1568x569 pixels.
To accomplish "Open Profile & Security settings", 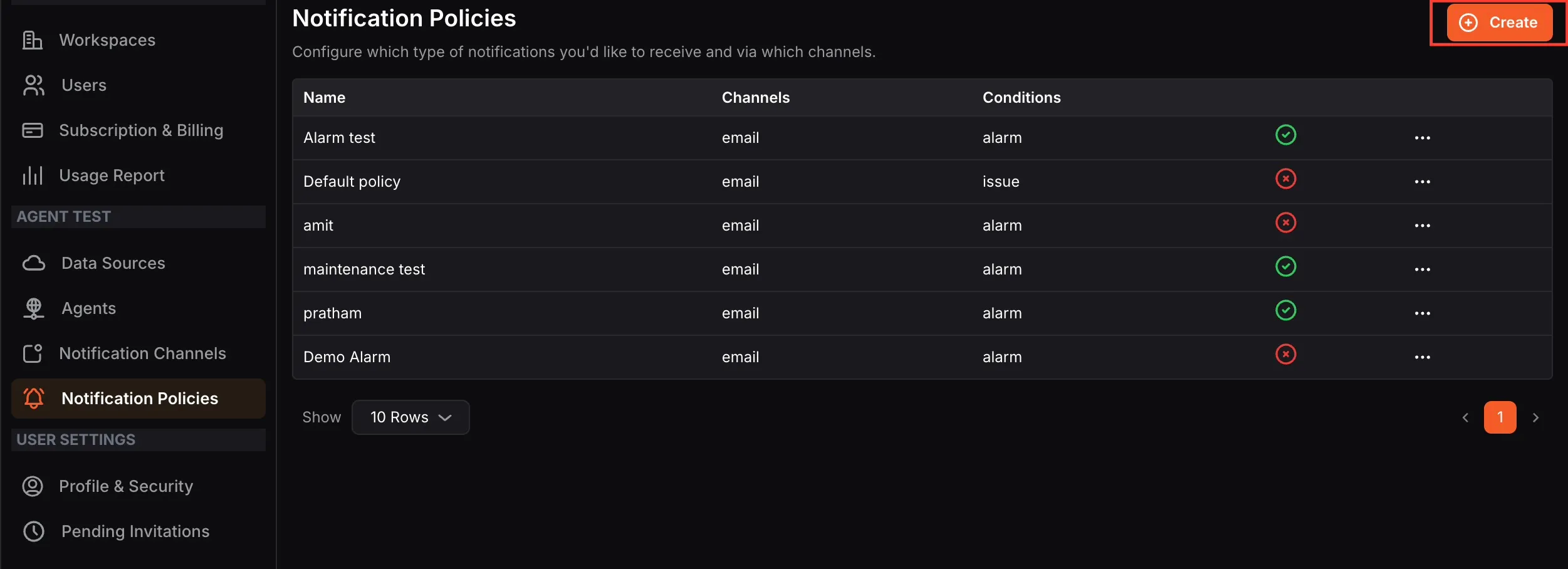I will (x=126, y=486).
